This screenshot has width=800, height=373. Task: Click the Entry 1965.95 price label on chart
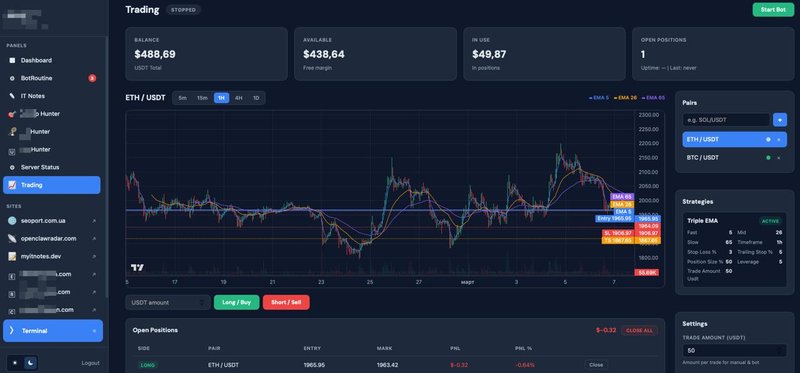(614, 218)
